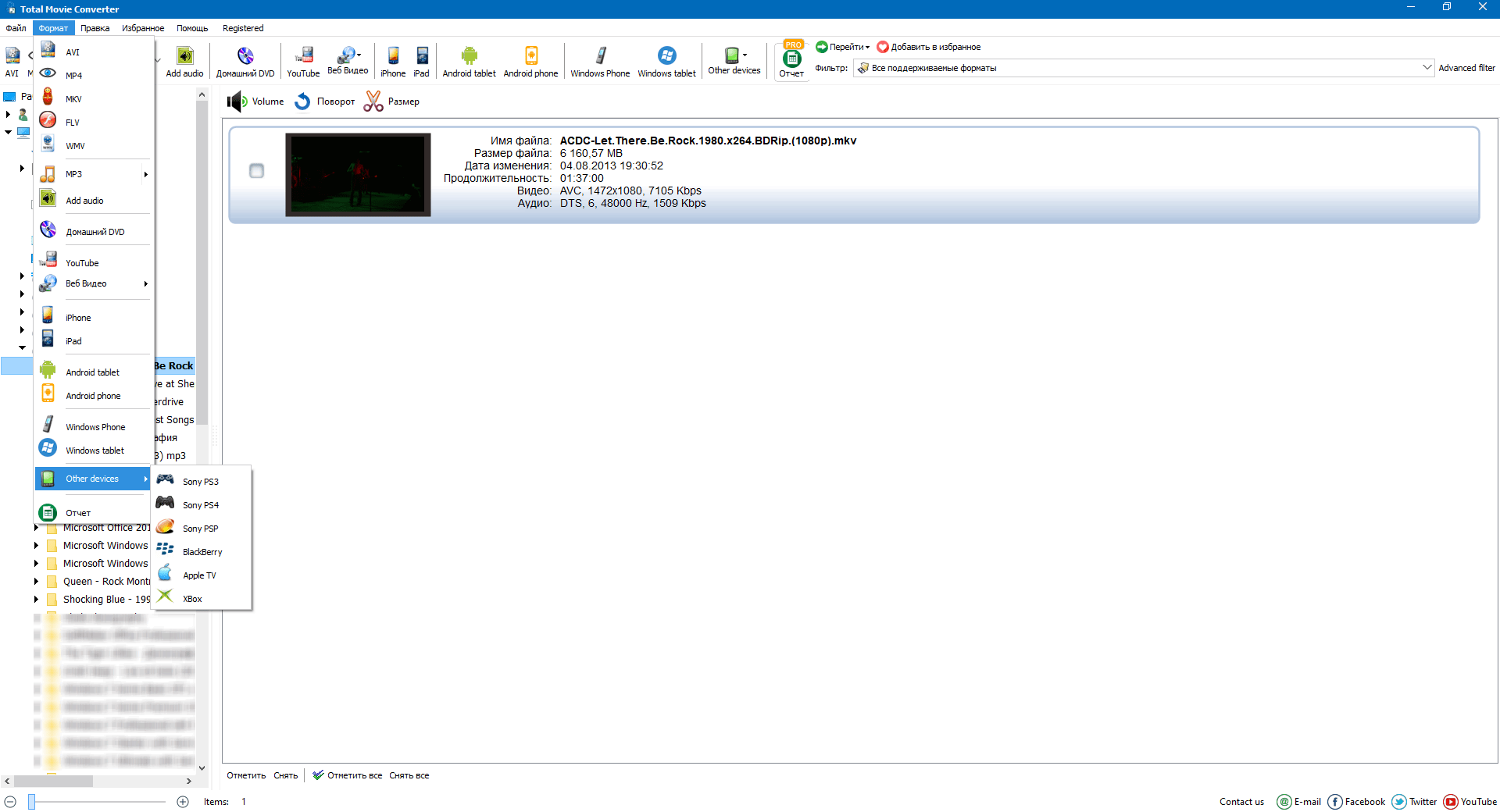Expand Веб Видео submenu in menu
The image size is (1500, 812).
tap(145, 283)
